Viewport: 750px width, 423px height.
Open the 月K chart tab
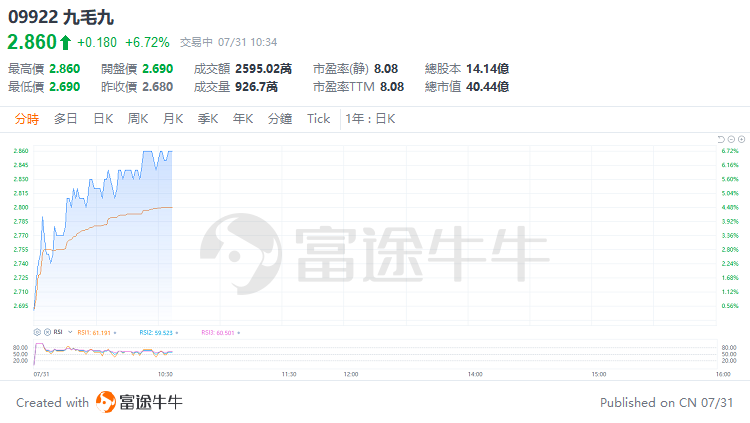pos(173,119)
